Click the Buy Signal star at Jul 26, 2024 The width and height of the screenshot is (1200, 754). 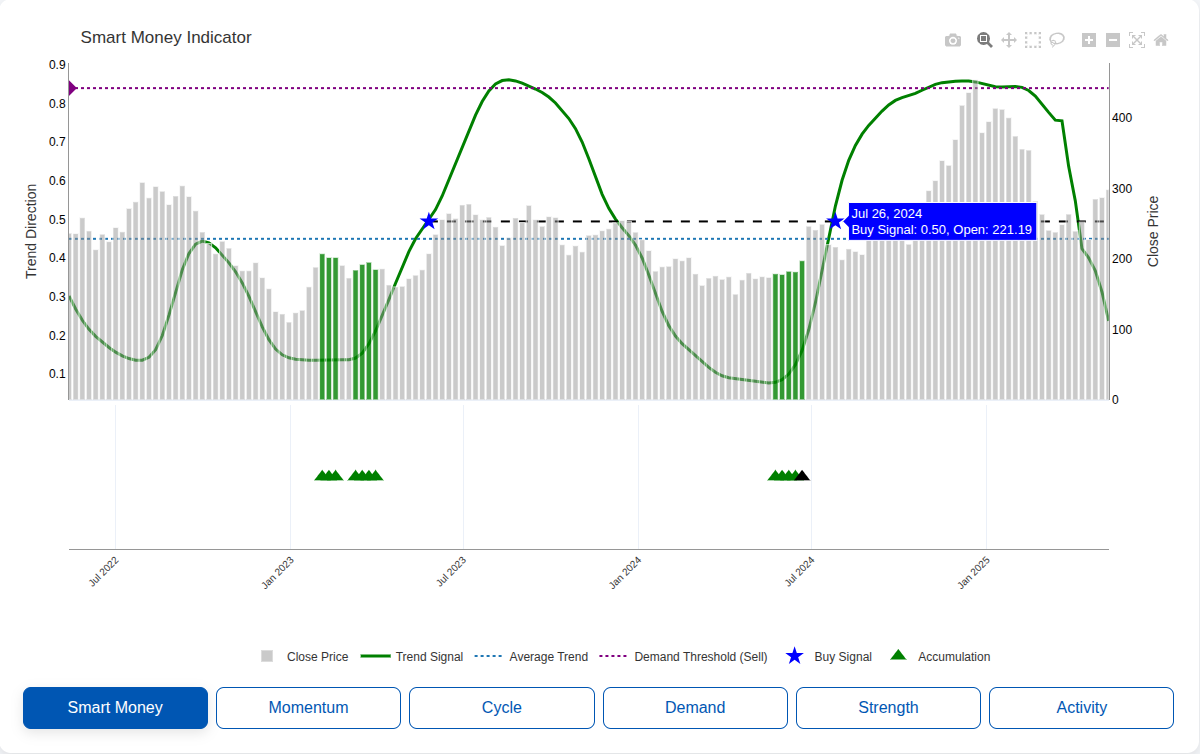835,221
